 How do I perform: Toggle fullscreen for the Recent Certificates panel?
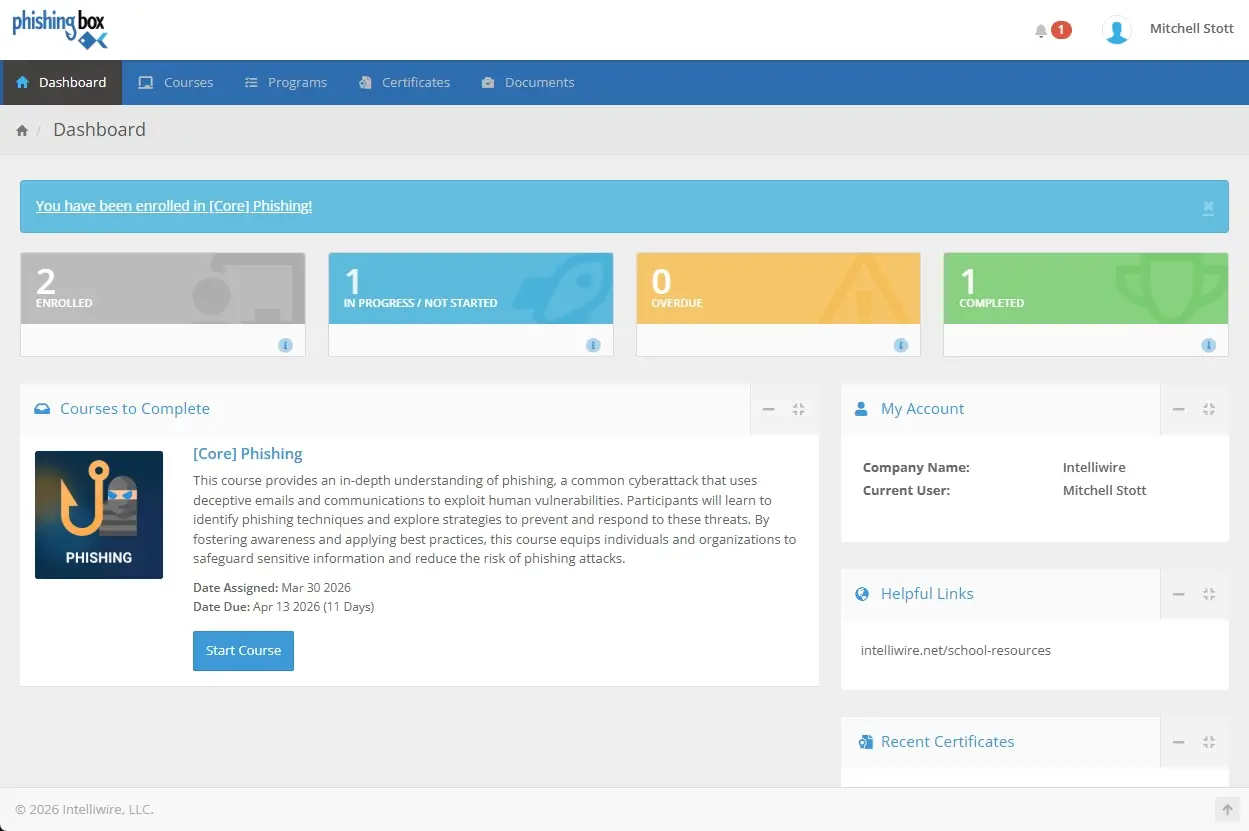1209,742
